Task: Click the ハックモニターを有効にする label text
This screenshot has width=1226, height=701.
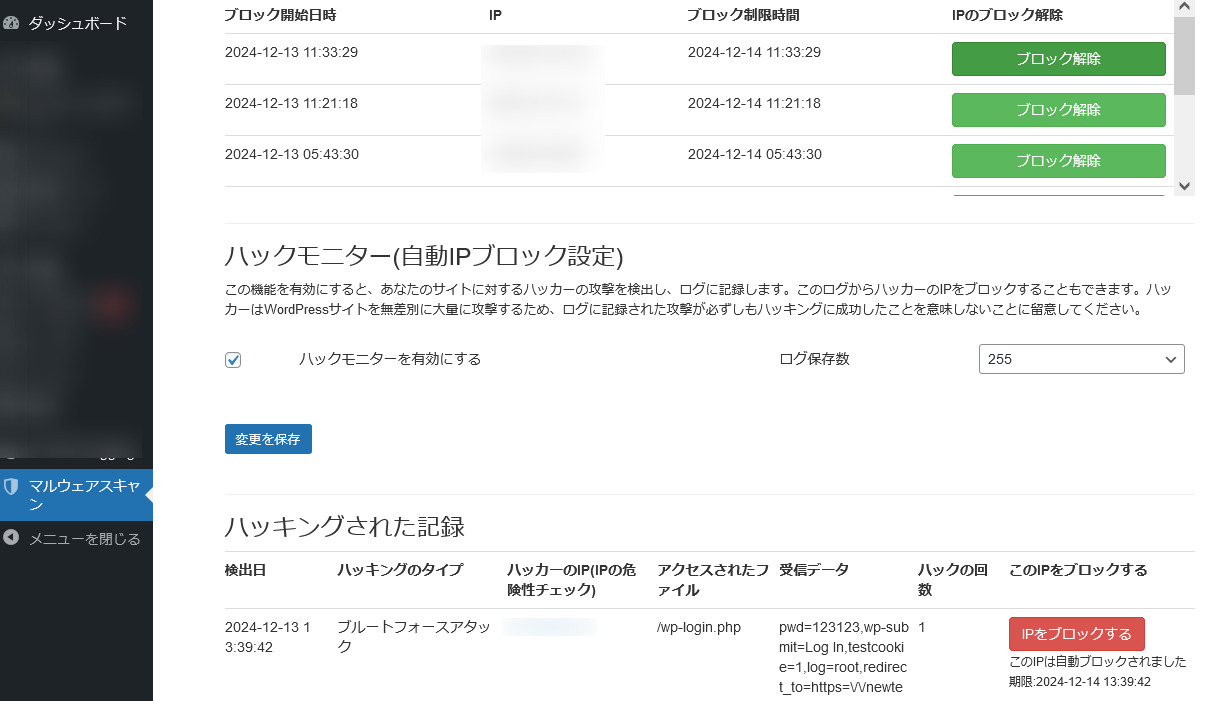Action: (389, 359)
